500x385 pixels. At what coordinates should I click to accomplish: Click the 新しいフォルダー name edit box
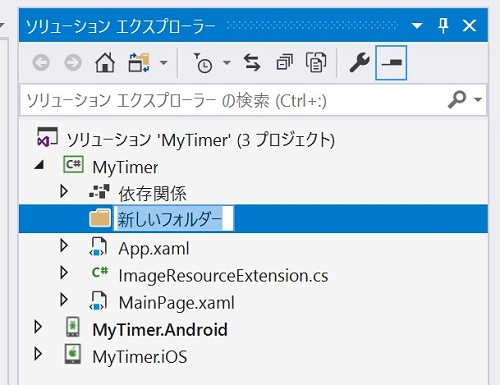pos(174,219)
